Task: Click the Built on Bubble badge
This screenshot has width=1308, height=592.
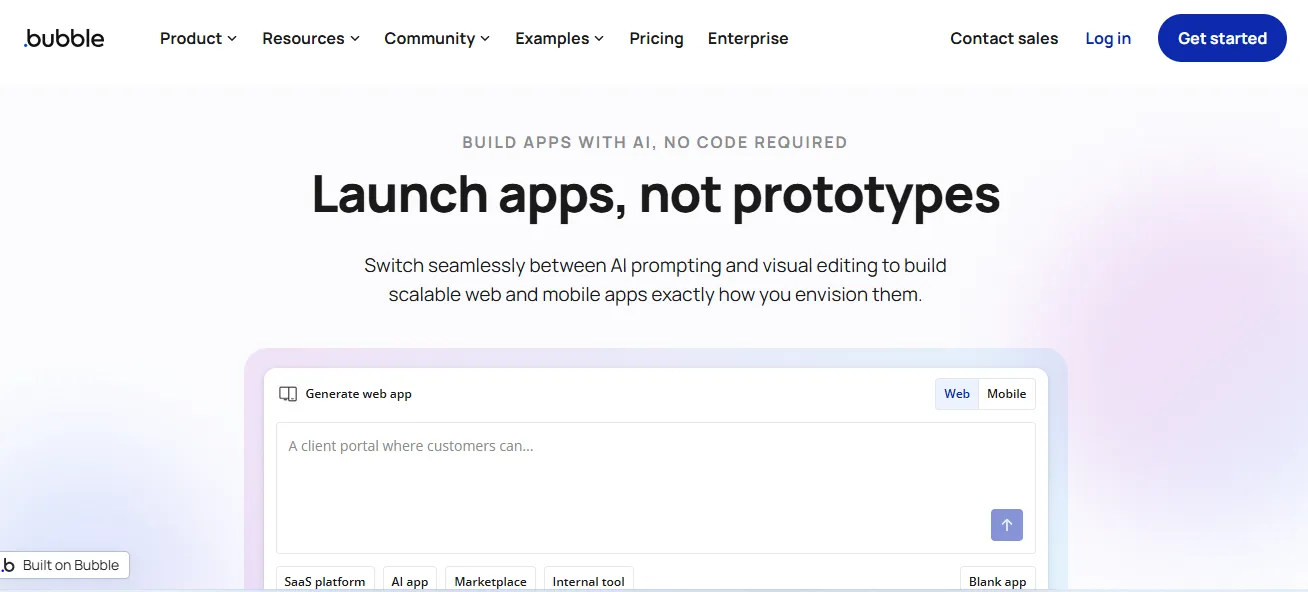Action: click(x=64, y=565)
